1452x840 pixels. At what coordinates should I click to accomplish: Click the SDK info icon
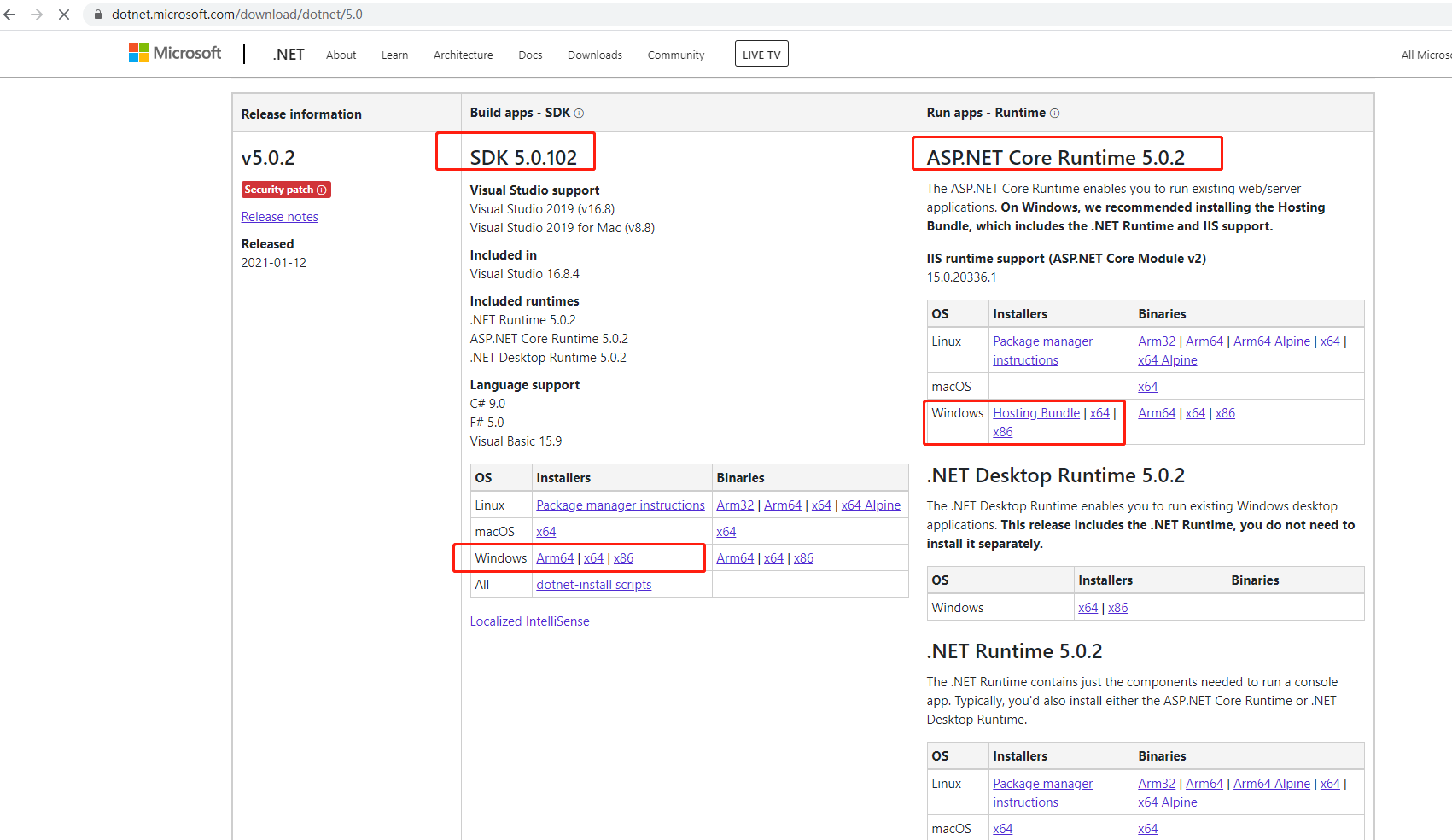tap(579, 113)
